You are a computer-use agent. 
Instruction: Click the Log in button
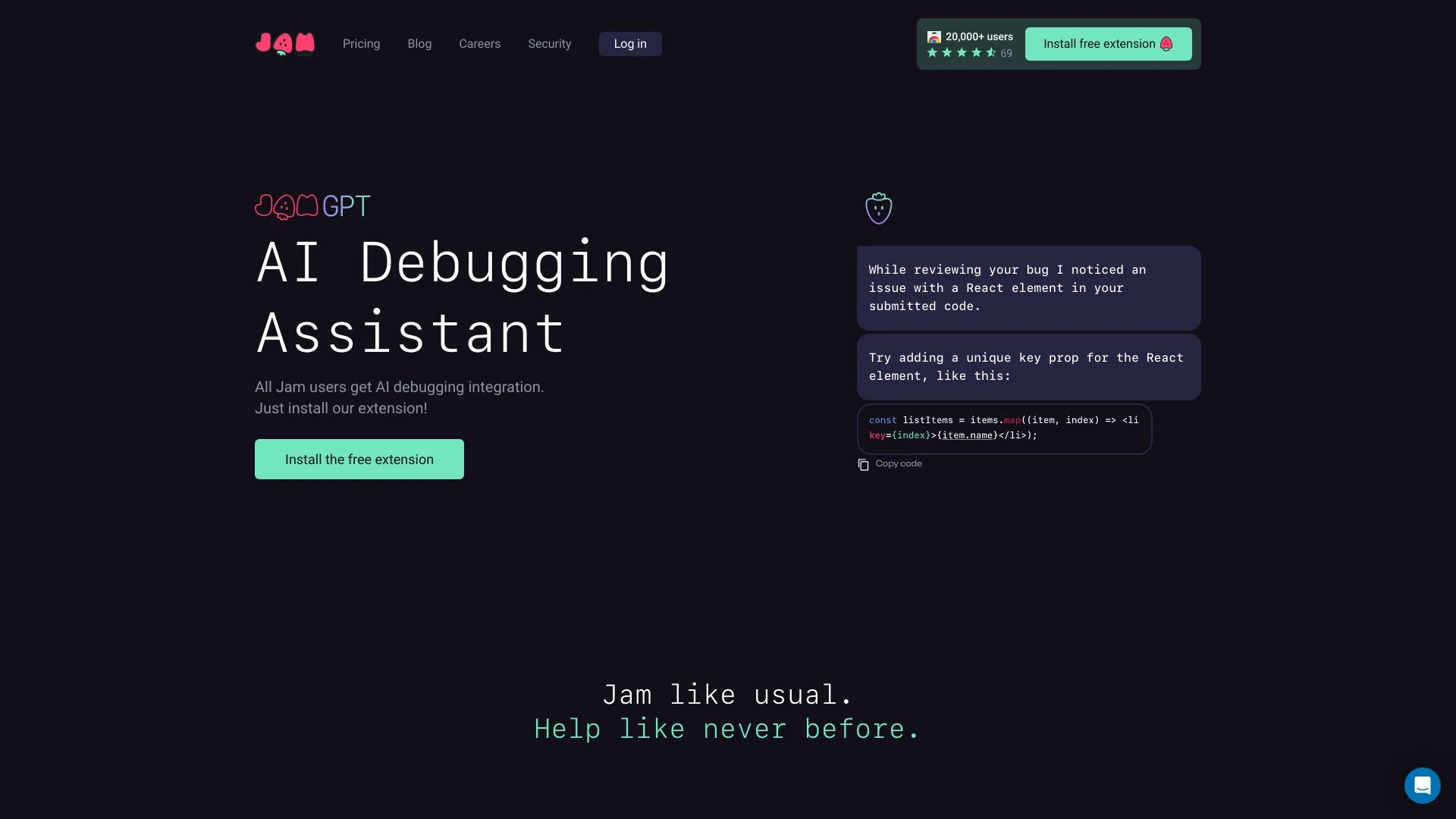tap(630, 44)
